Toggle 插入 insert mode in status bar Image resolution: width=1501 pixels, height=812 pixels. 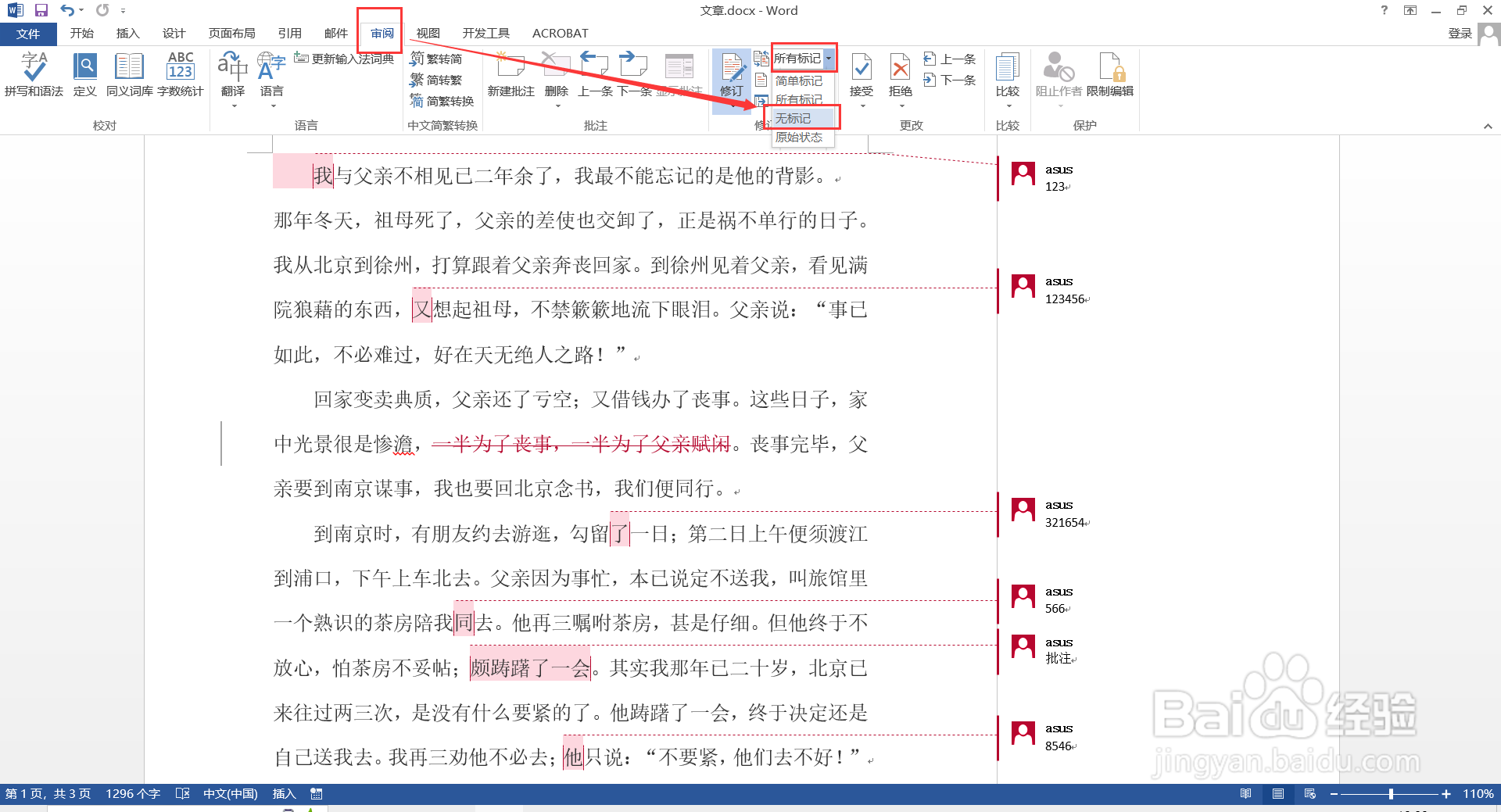(x=284, y=793)
